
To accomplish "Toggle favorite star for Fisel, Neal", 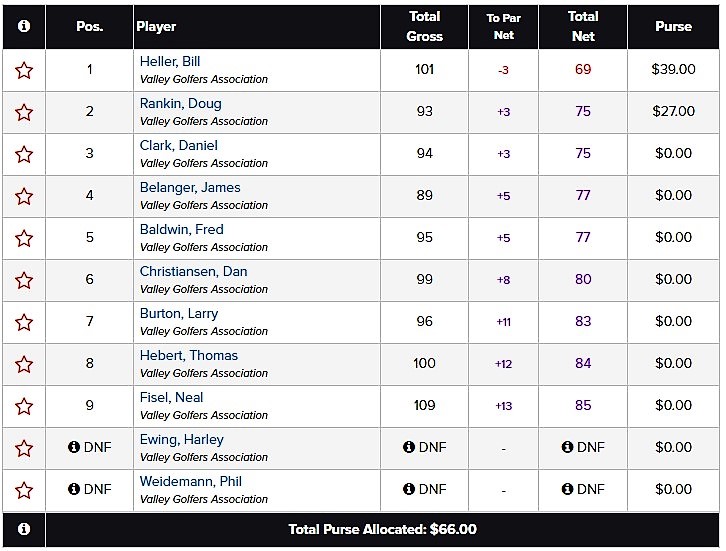I will (x=24, y=407).
